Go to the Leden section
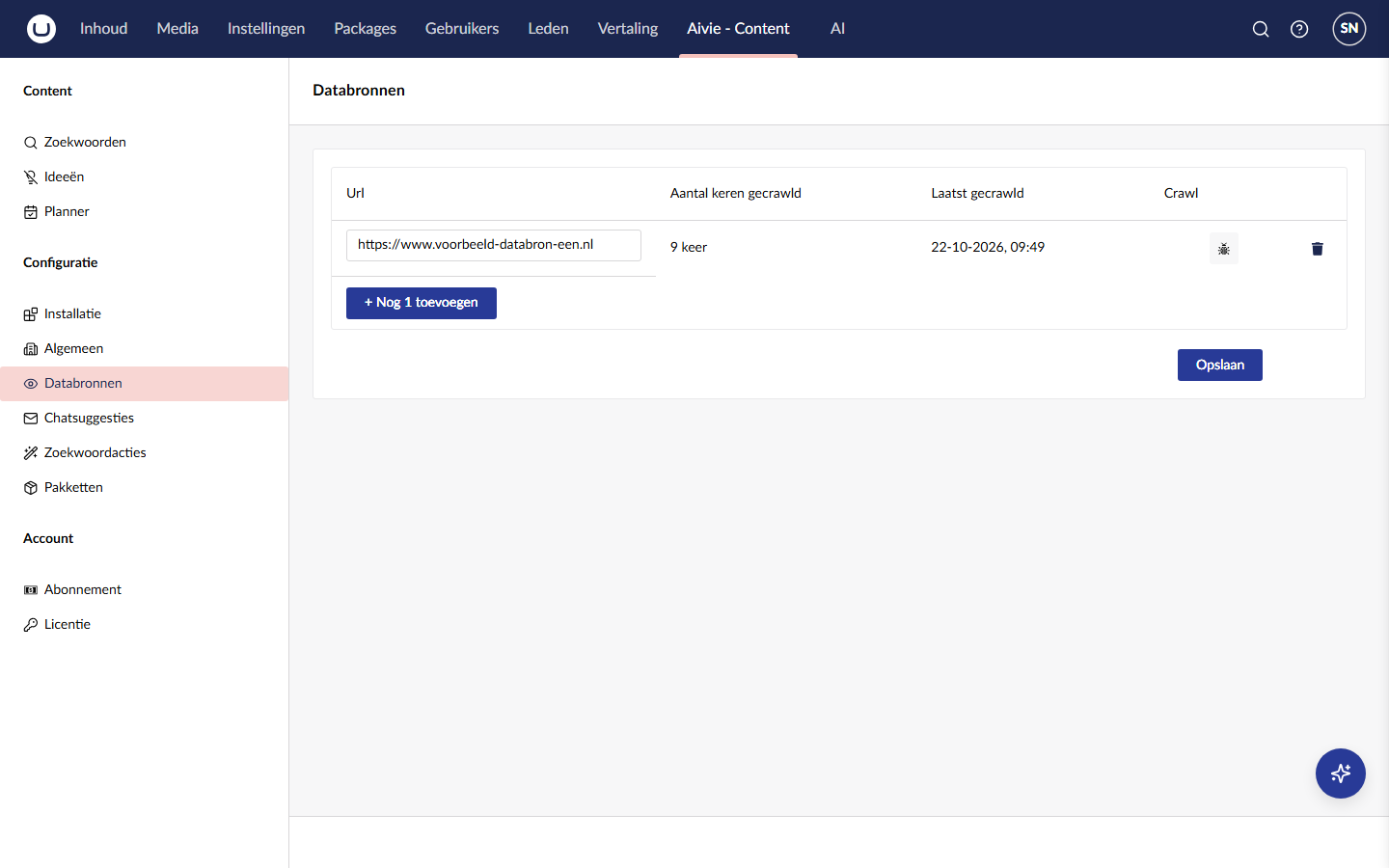The height and width of the screenshot is (868, 1389). [x=549, y=29]
